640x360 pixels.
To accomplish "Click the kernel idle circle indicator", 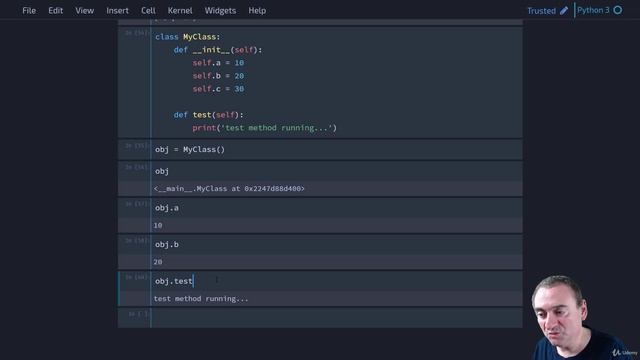I will click(618, 10).
